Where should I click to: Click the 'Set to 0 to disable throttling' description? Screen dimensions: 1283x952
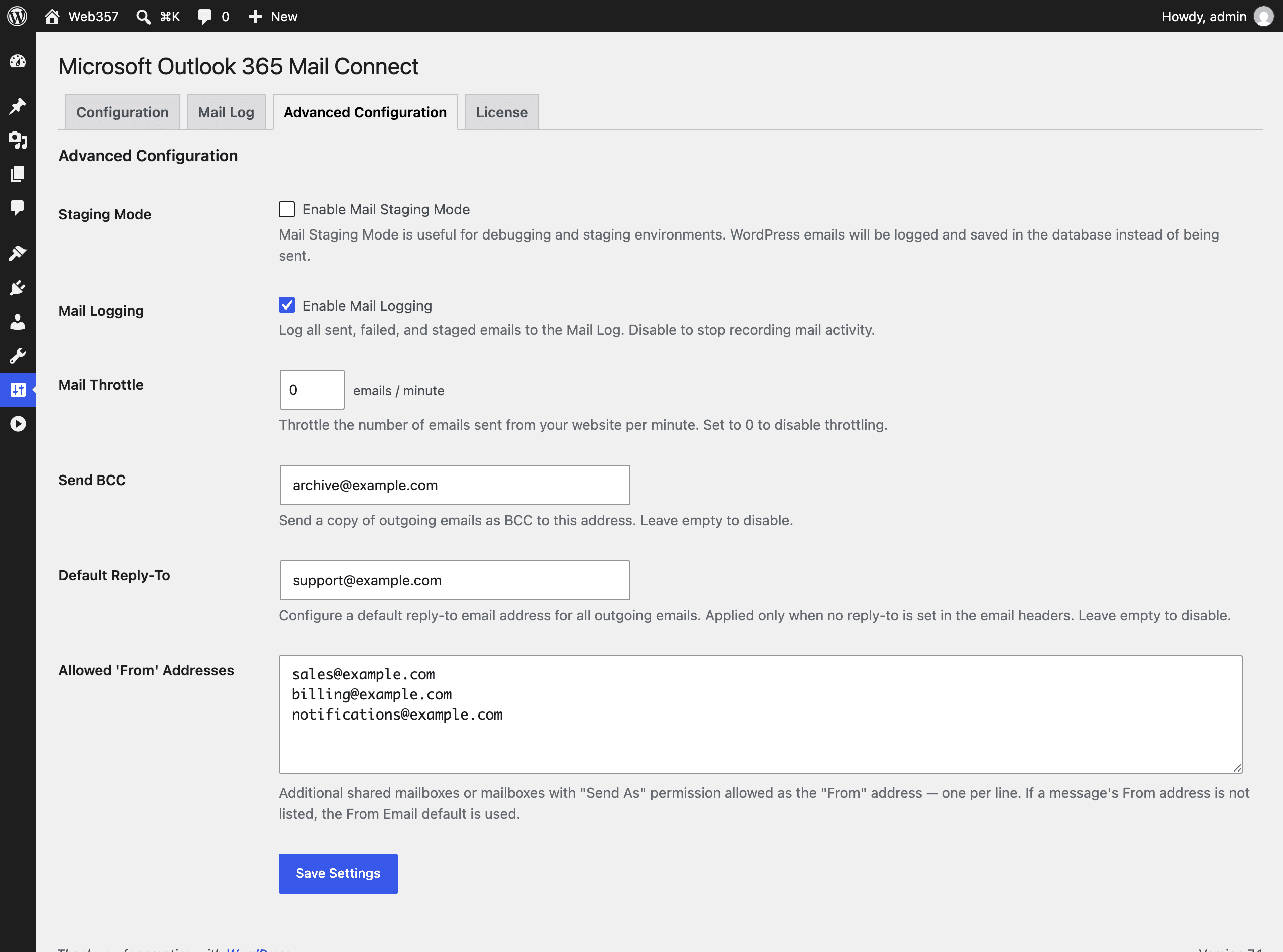795,425
